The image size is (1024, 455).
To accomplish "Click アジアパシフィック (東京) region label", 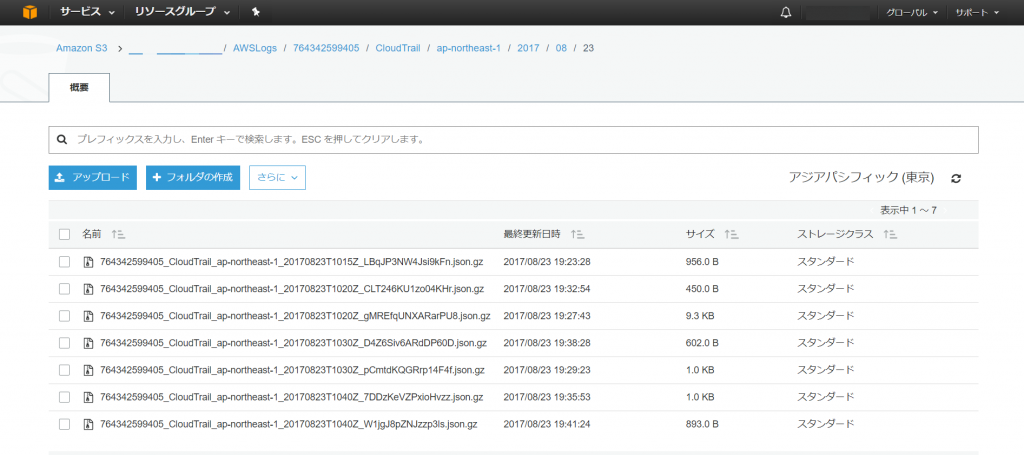I will tap(861, 178).
